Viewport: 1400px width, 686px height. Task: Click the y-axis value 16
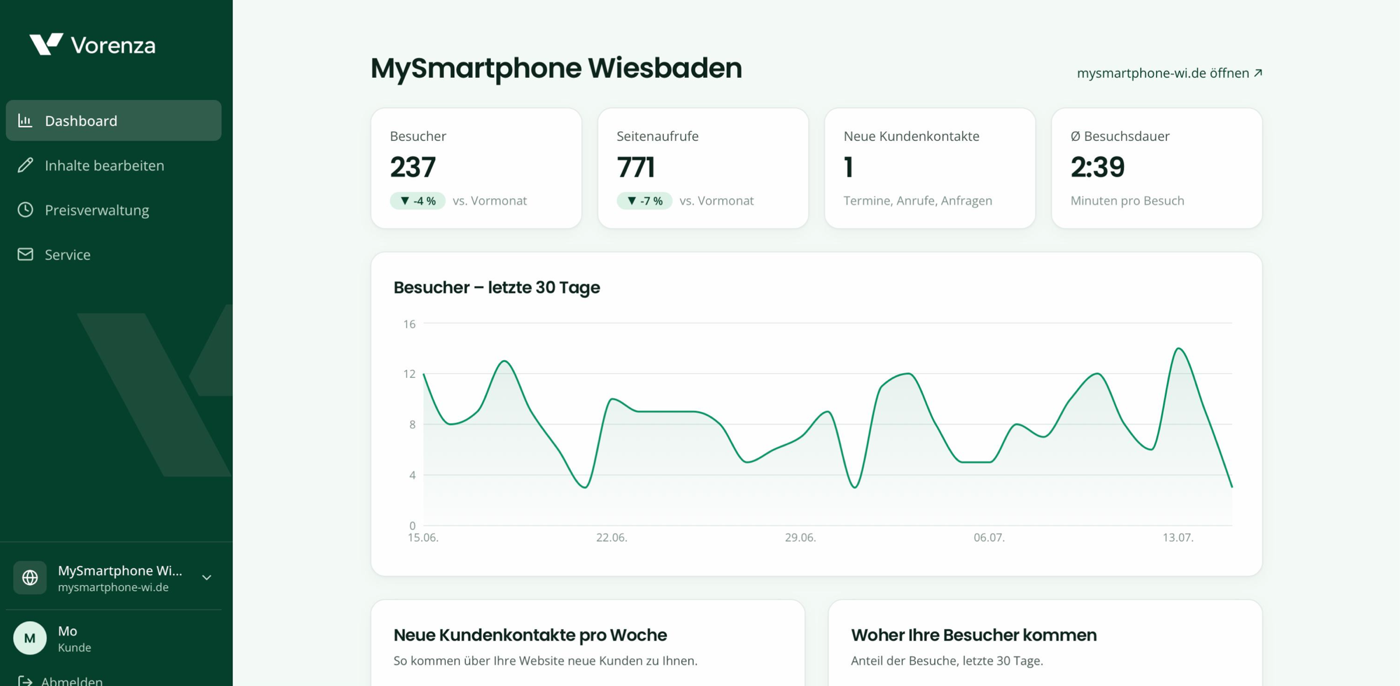[x=409, y=324]
